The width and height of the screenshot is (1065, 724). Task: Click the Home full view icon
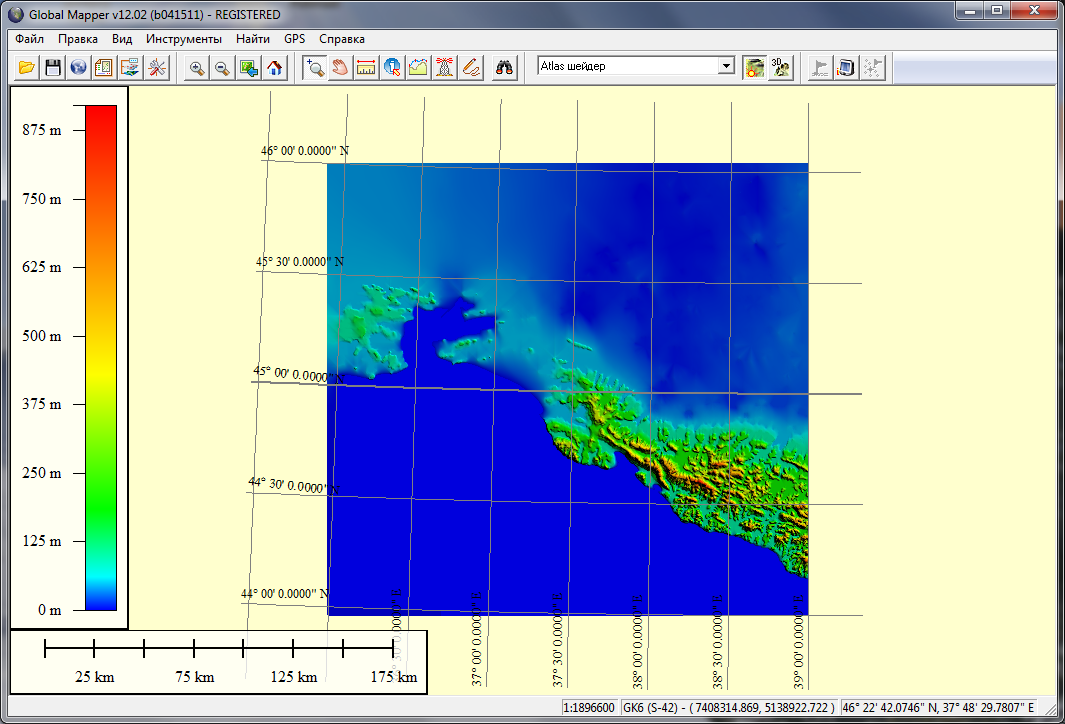pyautogui.click(x=275, y=68)
